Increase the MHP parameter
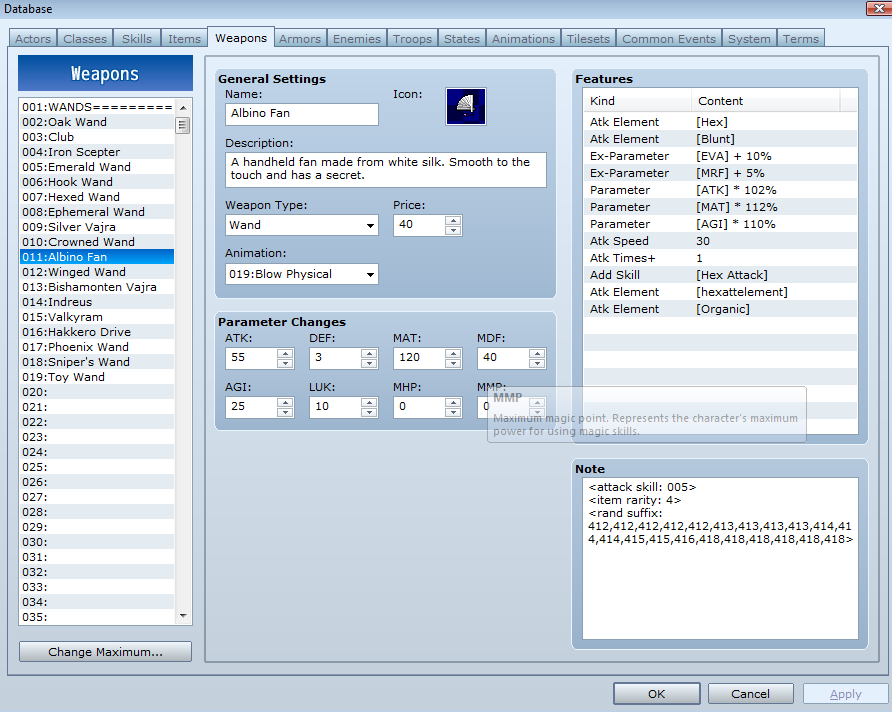This screenshot has height=712, width=892. tap(453, 403)
